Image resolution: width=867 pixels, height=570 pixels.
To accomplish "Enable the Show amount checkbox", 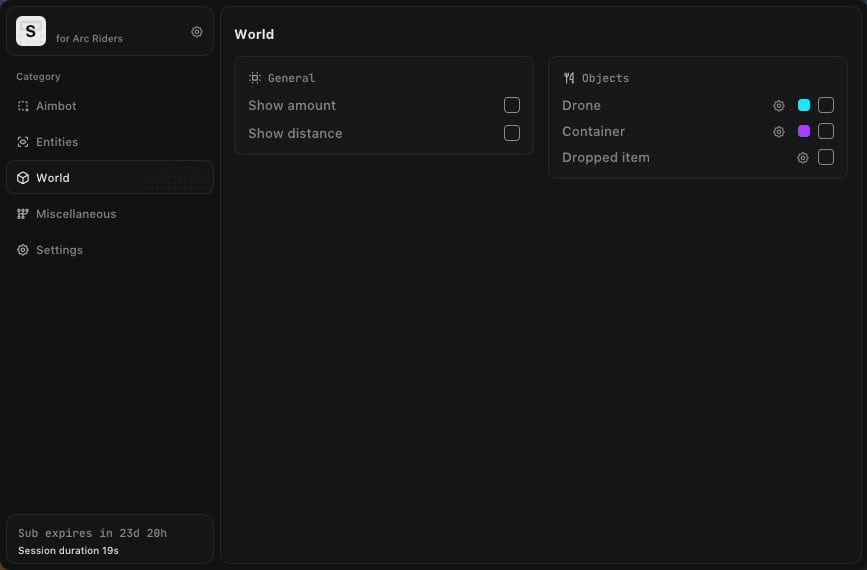I will 512,105.
